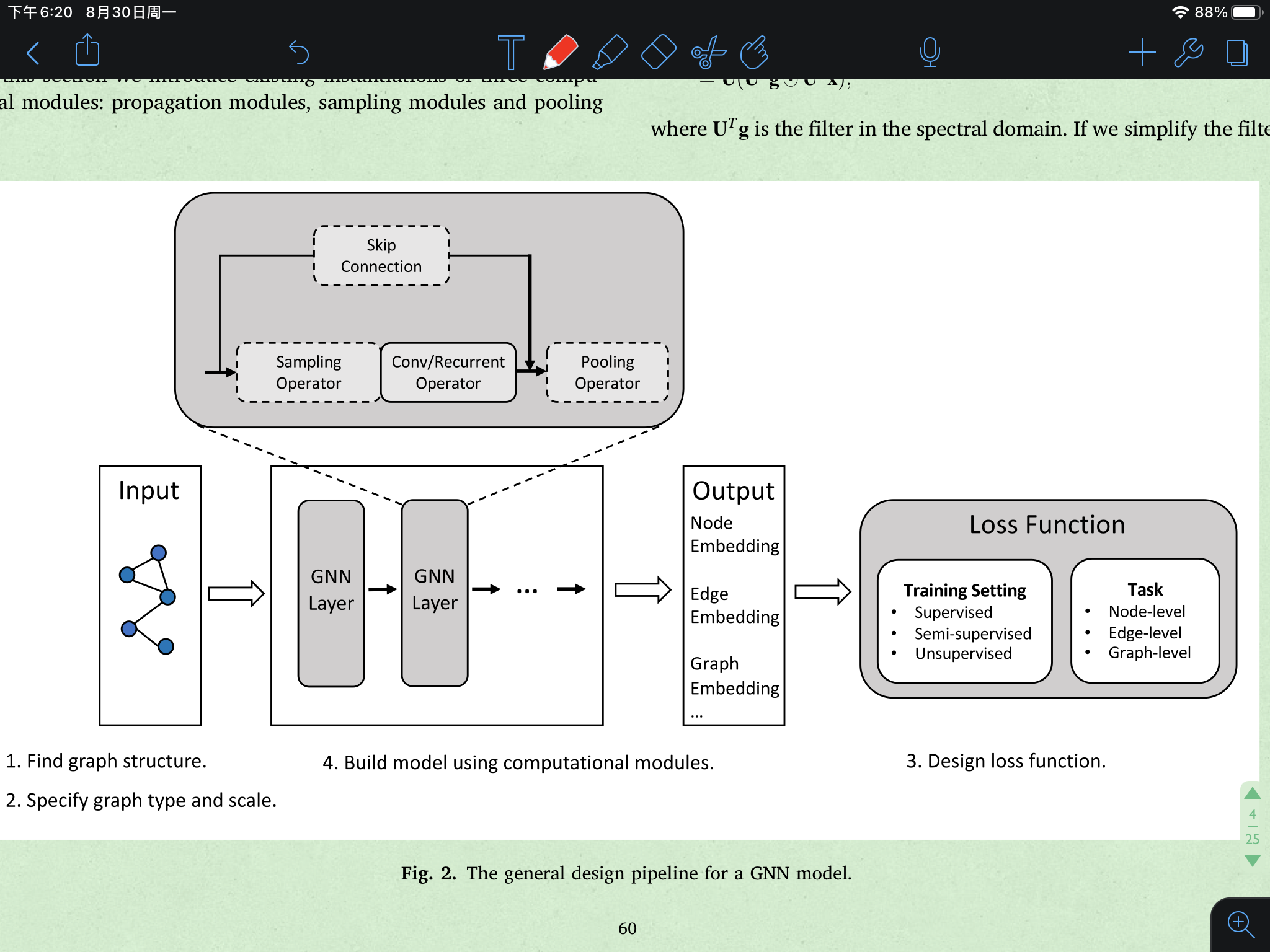Tap '1. Find graph structure.' text
The image size is (1270, 952).
106,761
